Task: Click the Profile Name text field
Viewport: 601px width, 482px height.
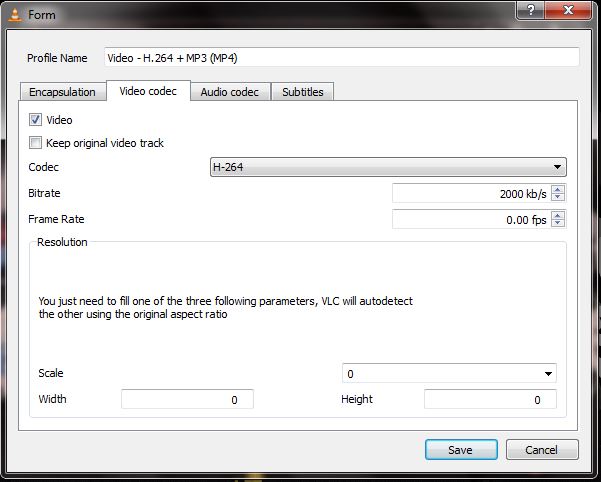Action: tap(341, 57)
